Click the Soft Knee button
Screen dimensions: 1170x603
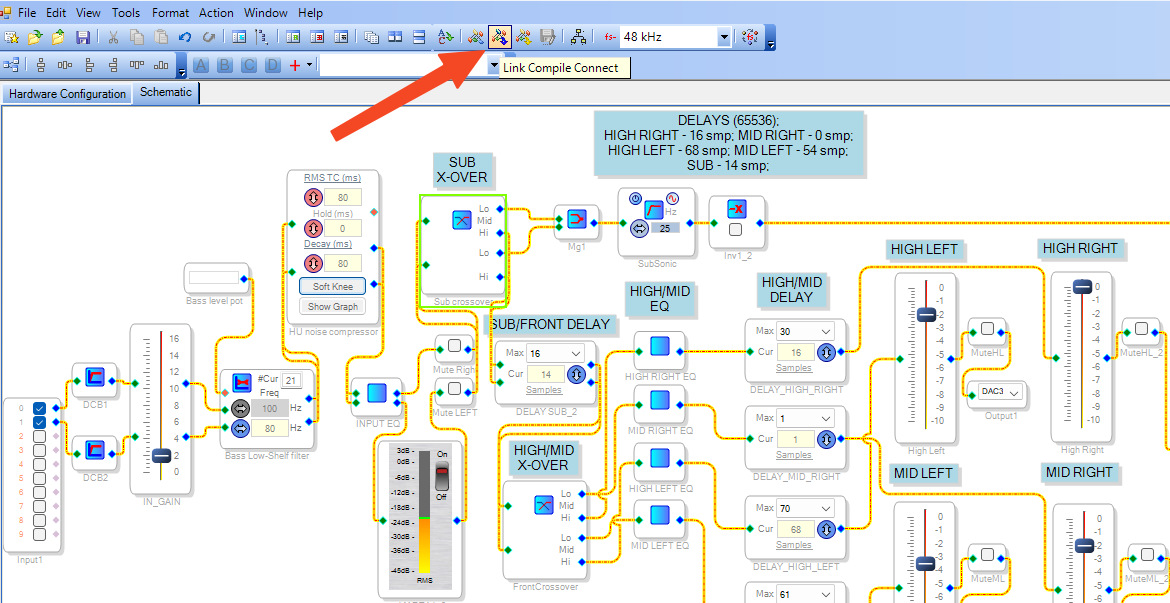(332, 287)
